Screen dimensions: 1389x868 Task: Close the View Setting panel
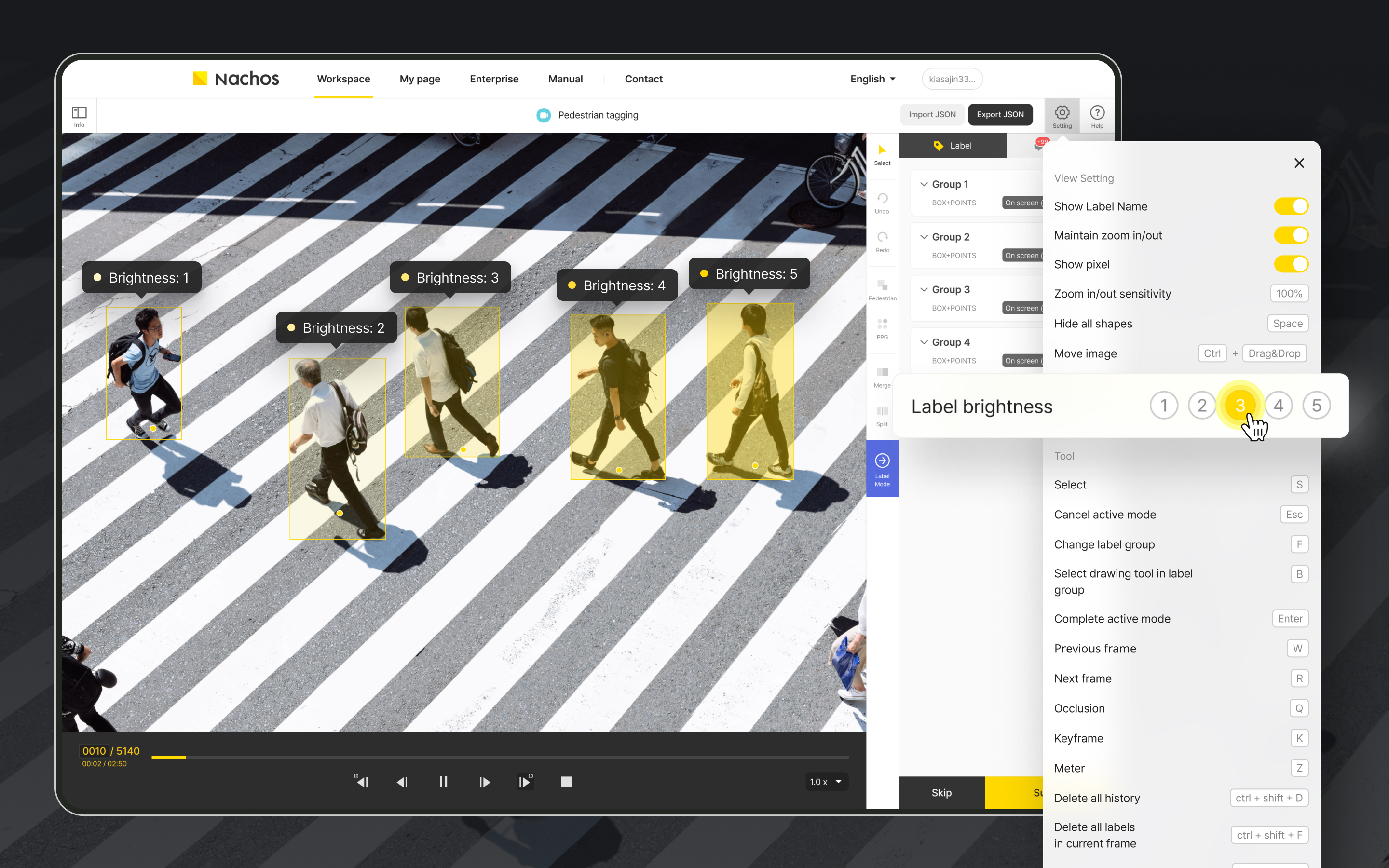pyautogui.click(x=1299, y=163)
